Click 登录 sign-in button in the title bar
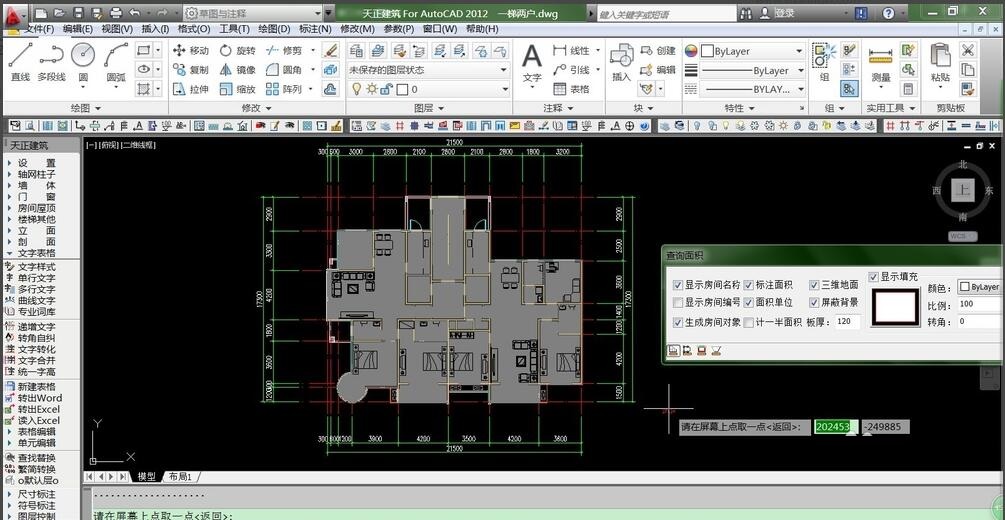 point(784,13)
